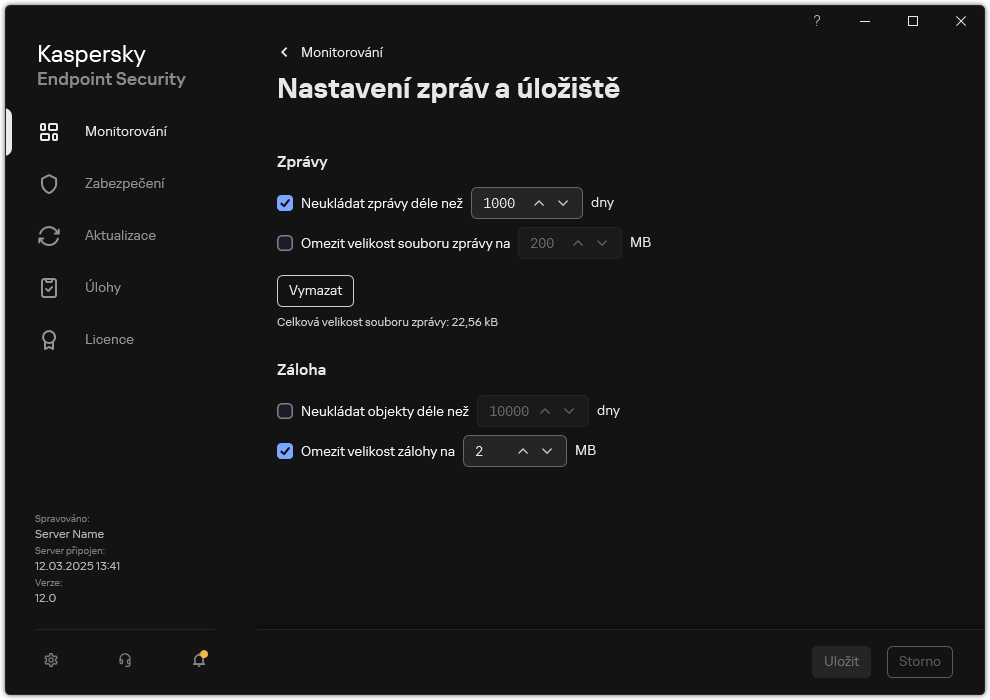Open application settings via the gear icon

tap(50, 660)
